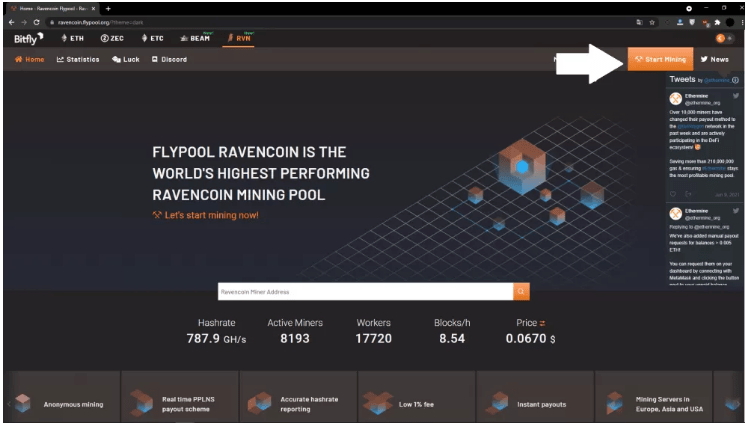Click the orange miner address search button
This screenshot has width=745, height=423.
click(x=521, y=291)
